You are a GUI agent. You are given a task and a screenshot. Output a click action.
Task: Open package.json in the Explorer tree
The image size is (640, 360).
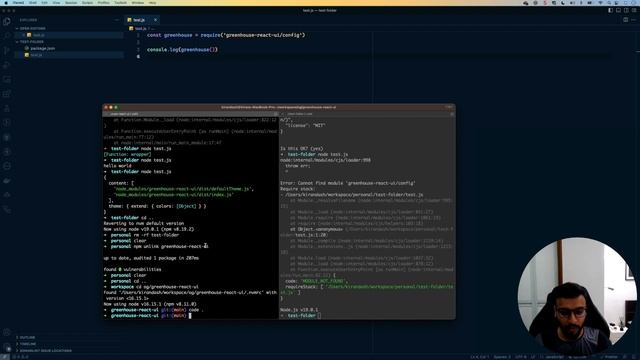(42, 48)
